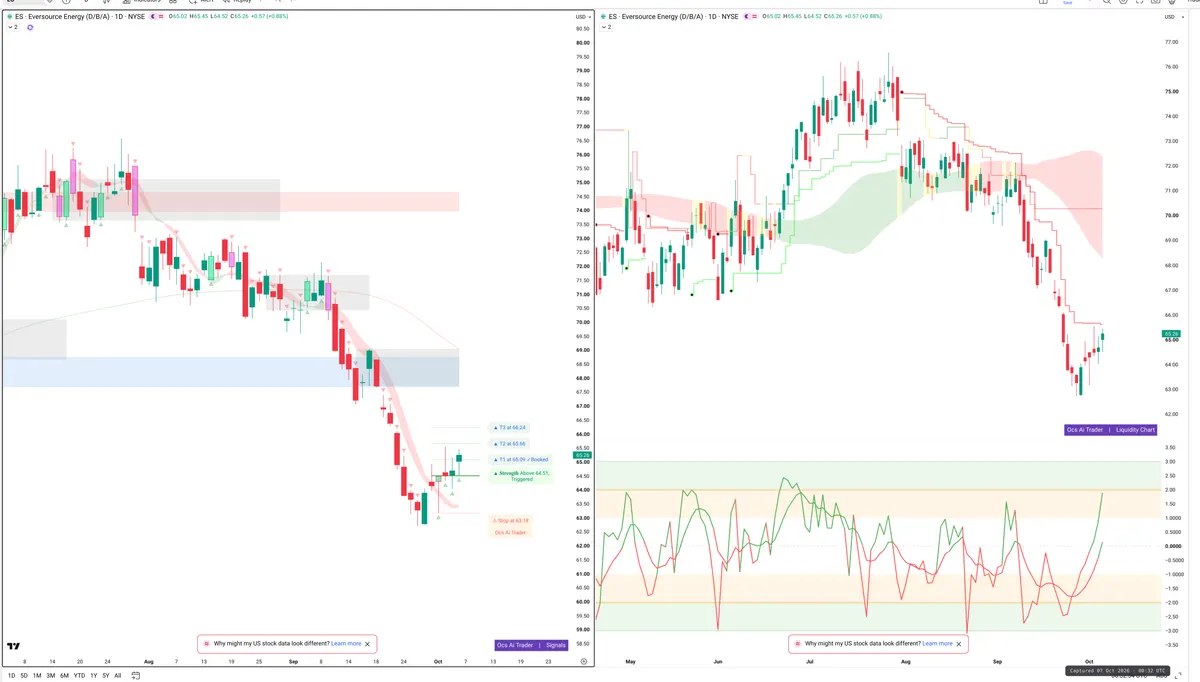The width and height of the screenshot is (1200, 682).
Task: Click the Ocs Ai Trader Liquidity Chart badge
Action: pos(1112,430)
